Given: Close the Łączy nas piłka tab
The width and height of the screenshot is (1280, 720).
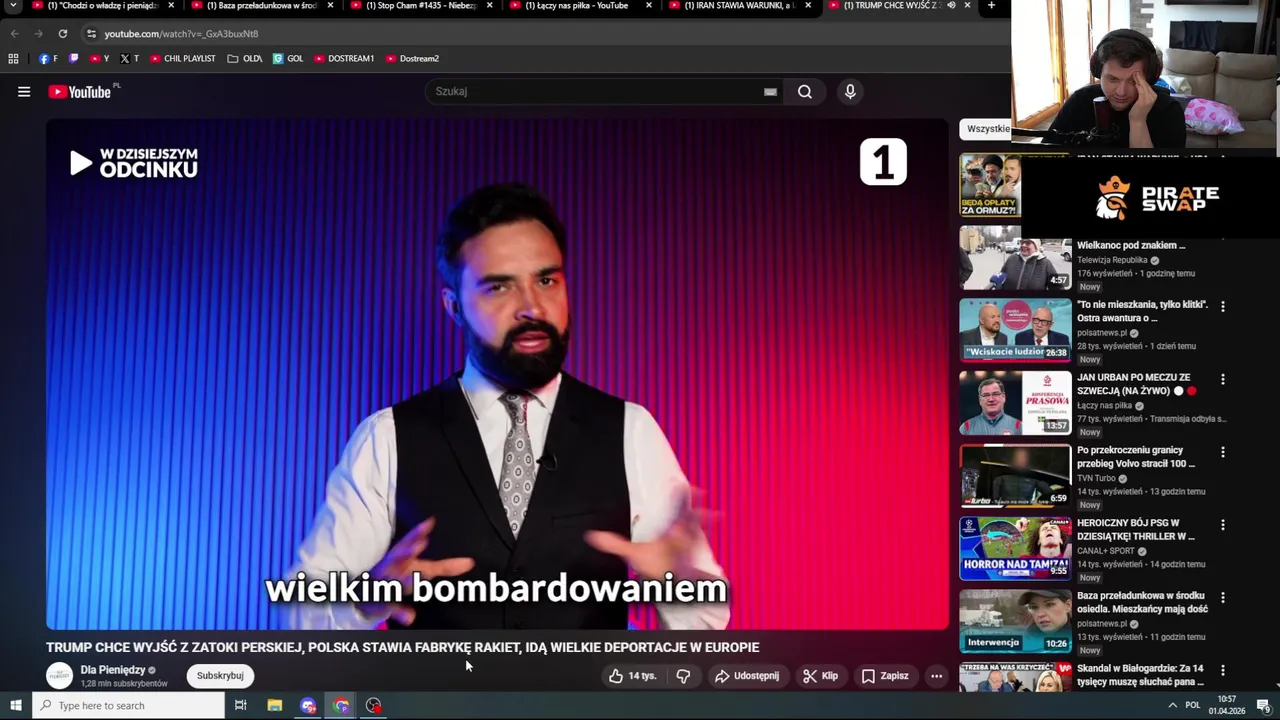Looking at the screenshot, I should [x=649, y=6].
